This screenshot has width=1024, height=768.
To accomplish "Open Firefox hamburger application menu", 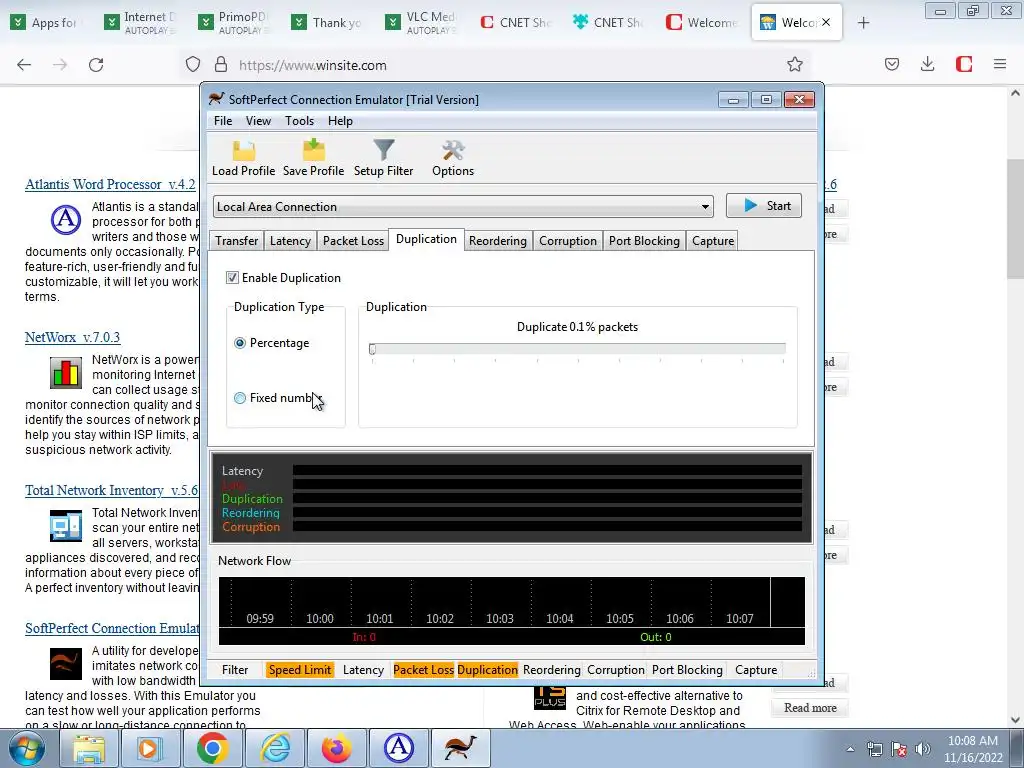I will [999, 64].
